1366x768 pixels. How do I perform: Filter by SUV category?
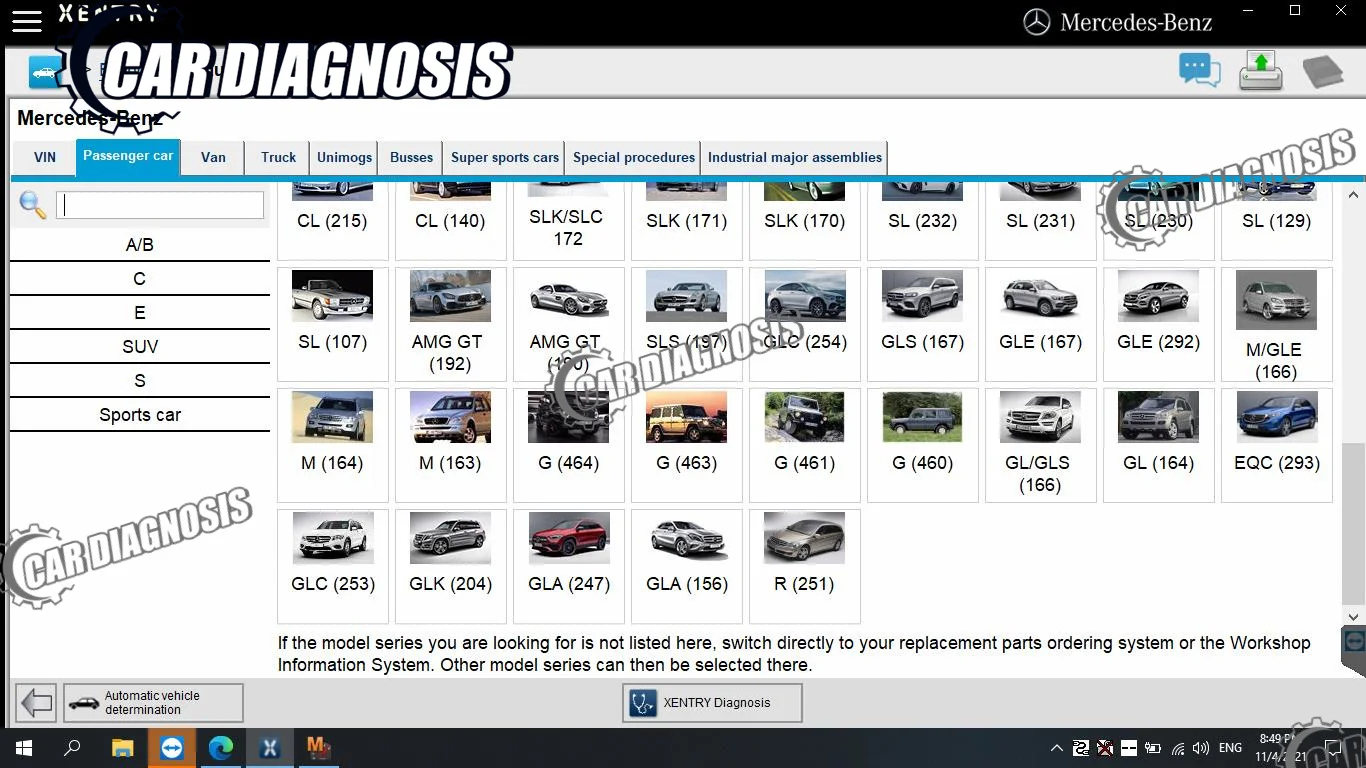[140, 347]
